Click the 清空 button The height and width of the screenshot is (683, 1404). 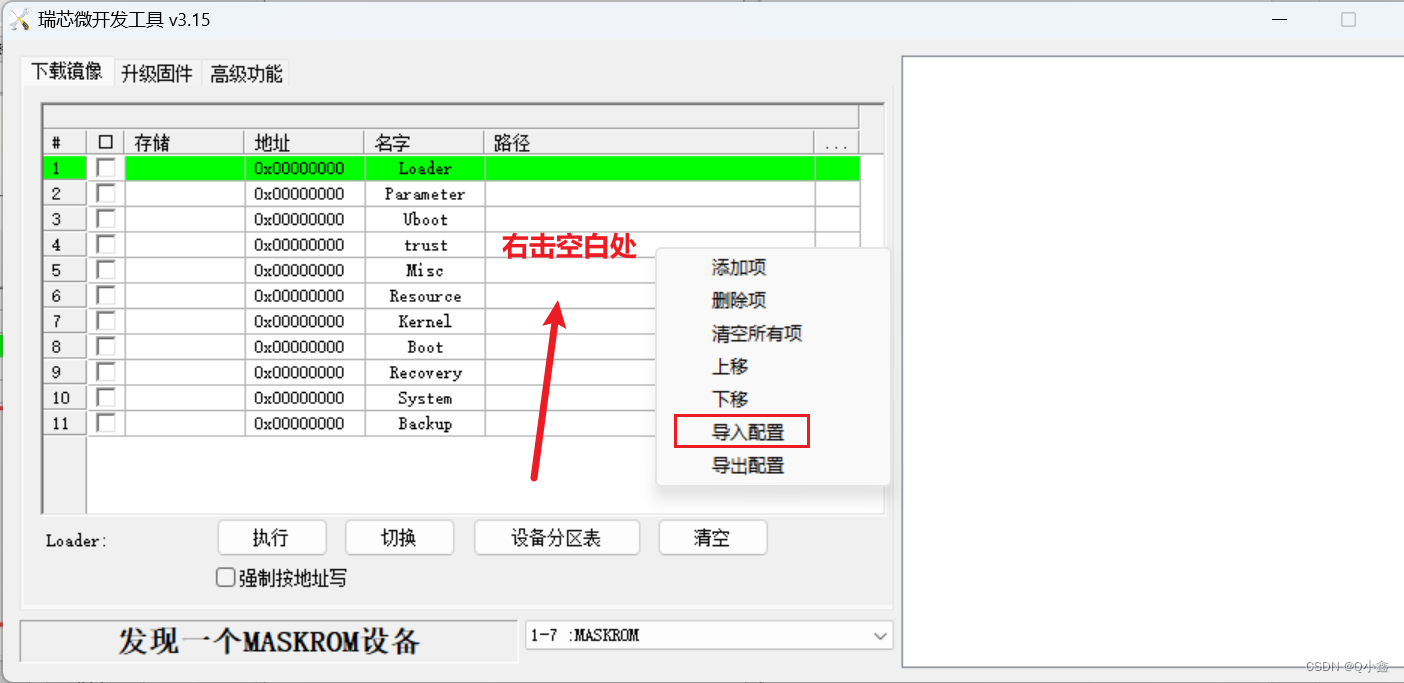tap(712, 538)
